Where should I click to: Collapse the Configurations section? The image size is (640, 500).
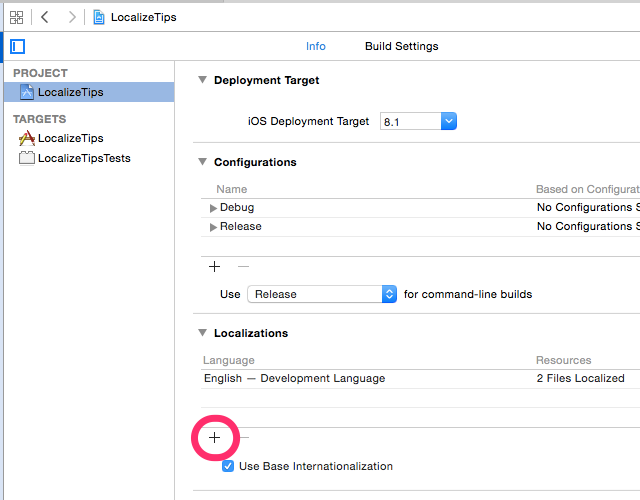click(x=202, y=162)
